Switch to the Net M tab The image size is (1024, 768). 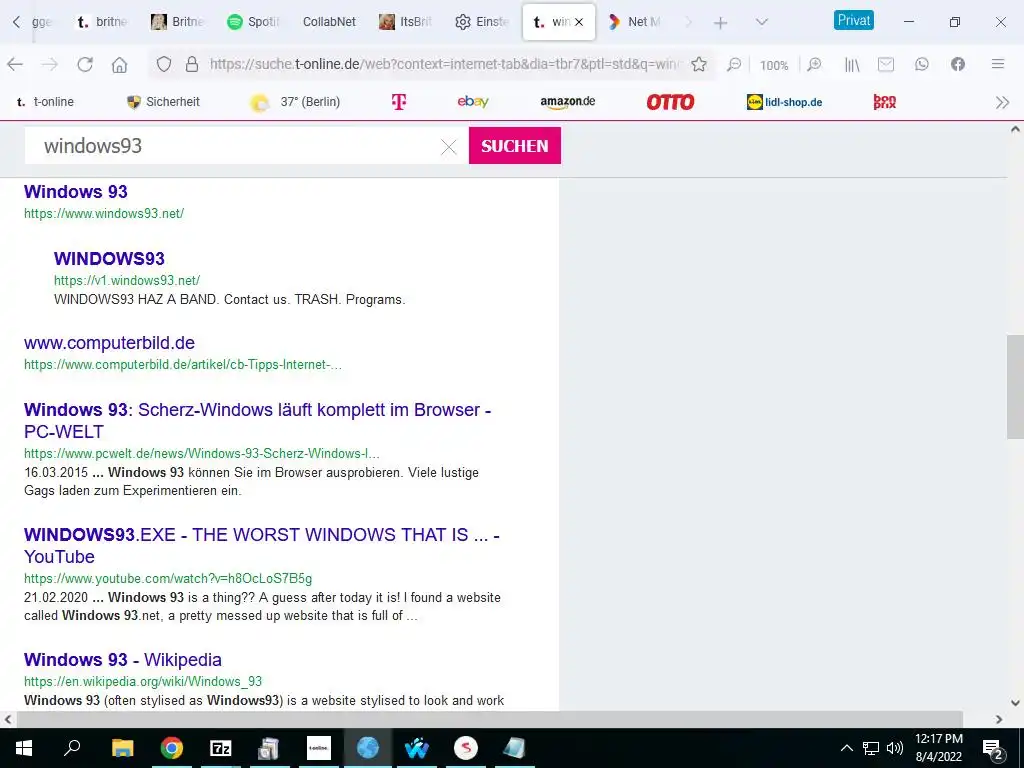tap(635, 22)
